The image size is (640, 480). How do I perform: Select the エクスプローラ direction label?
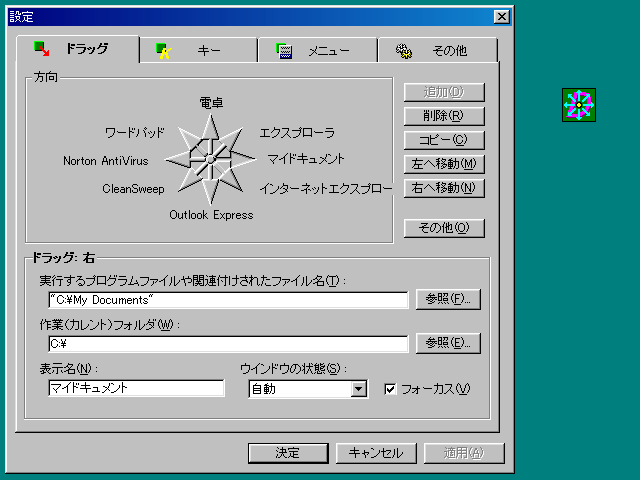[x=297, y=133]
